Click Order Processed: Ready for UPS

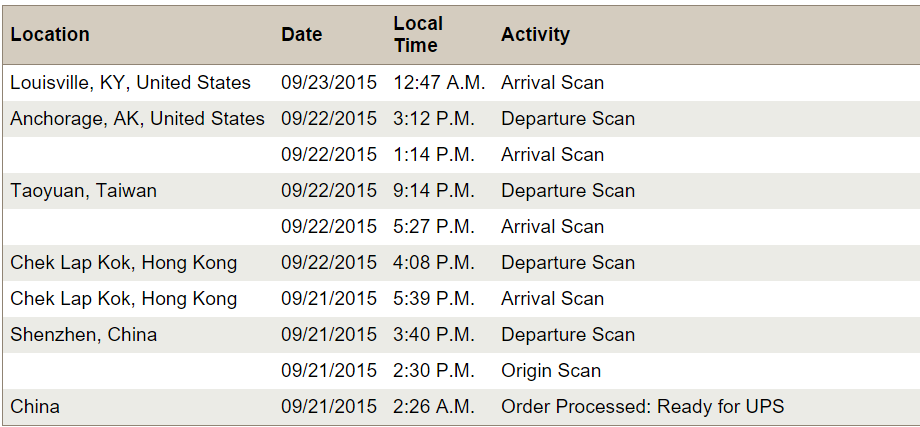click(x=642, y=407)
